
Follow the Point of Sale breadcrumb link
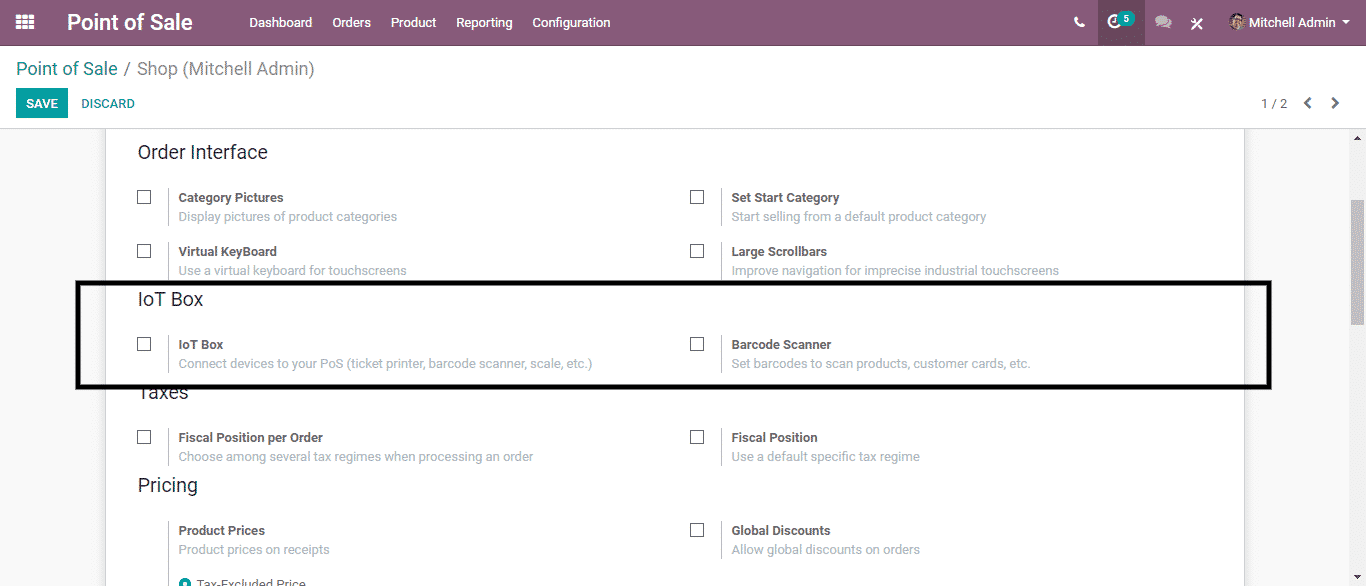(67, 69)
